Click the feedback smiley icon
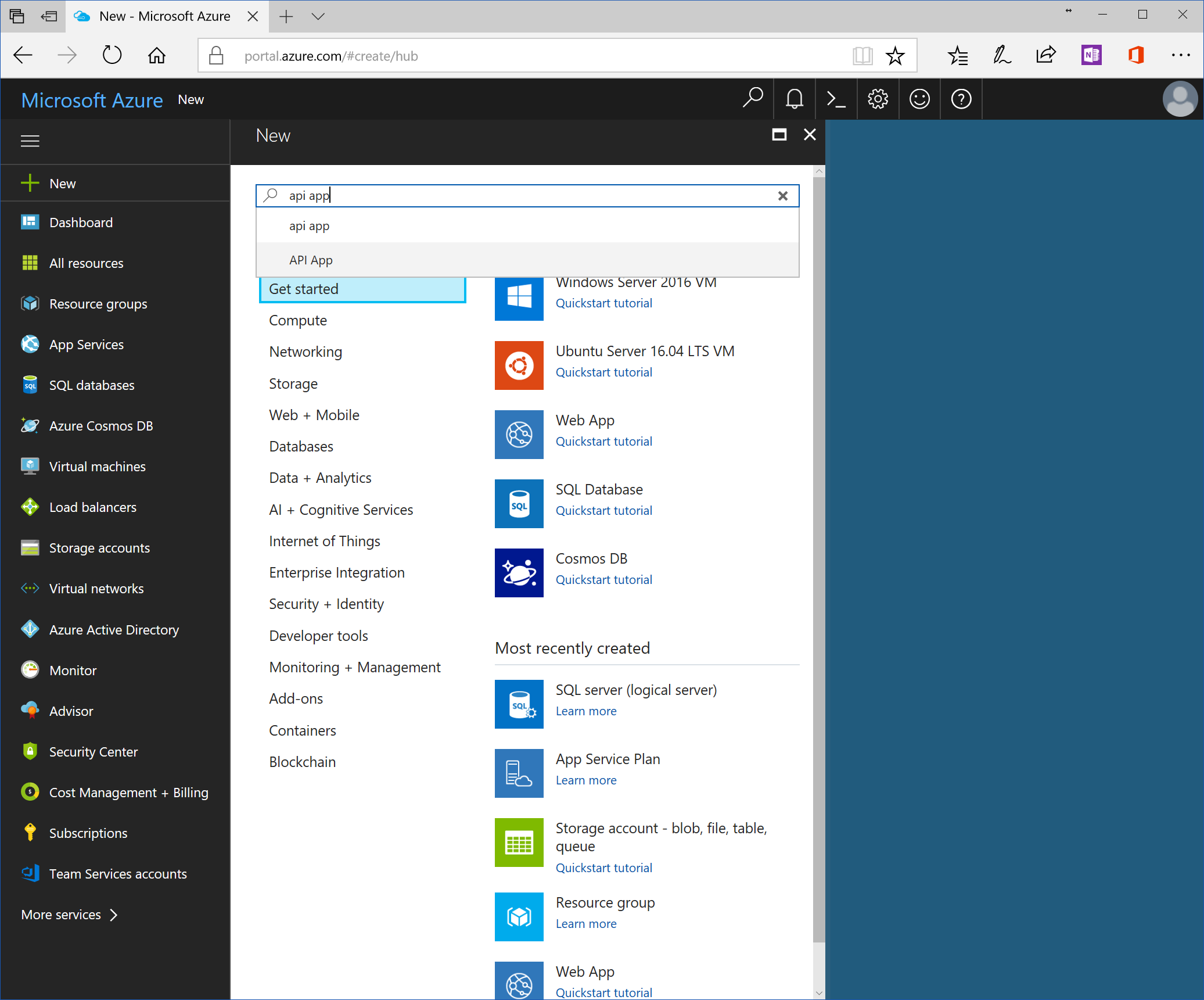Image resolution: width=1204 pixels, height=1000 pixels. [x=919, y=99]
